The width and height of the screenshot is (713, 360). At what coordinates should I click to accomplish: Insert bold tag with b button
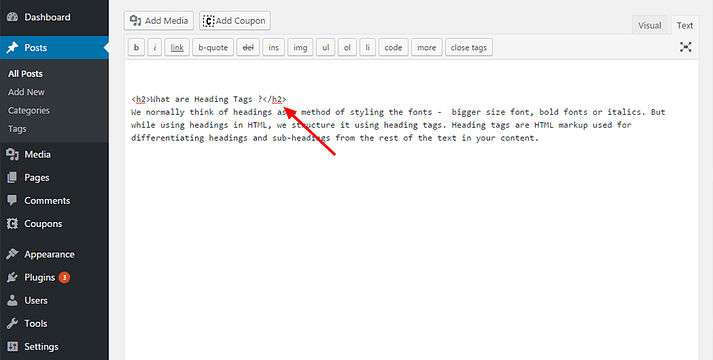point(136,47)
